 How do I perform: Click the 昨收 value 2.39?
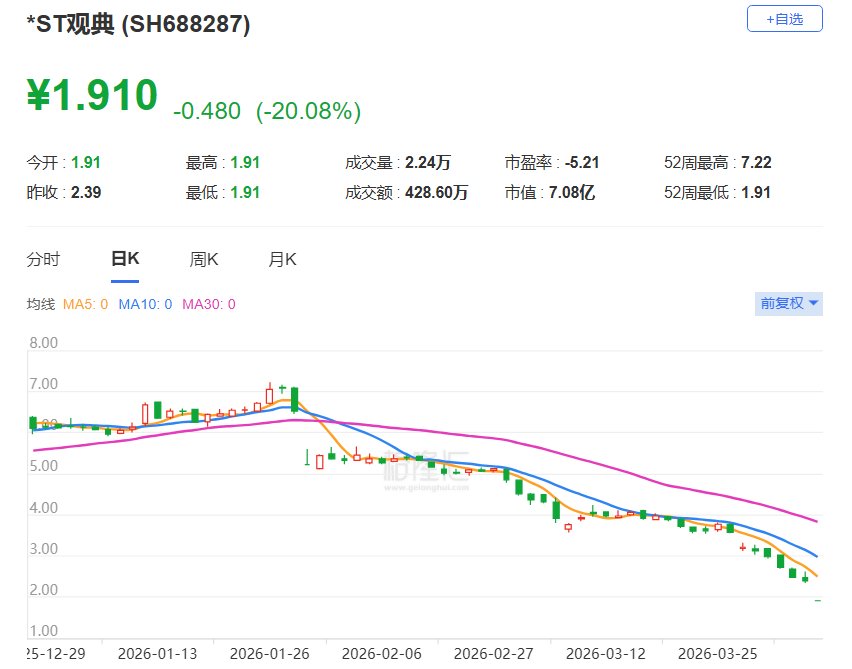[86, 192]
